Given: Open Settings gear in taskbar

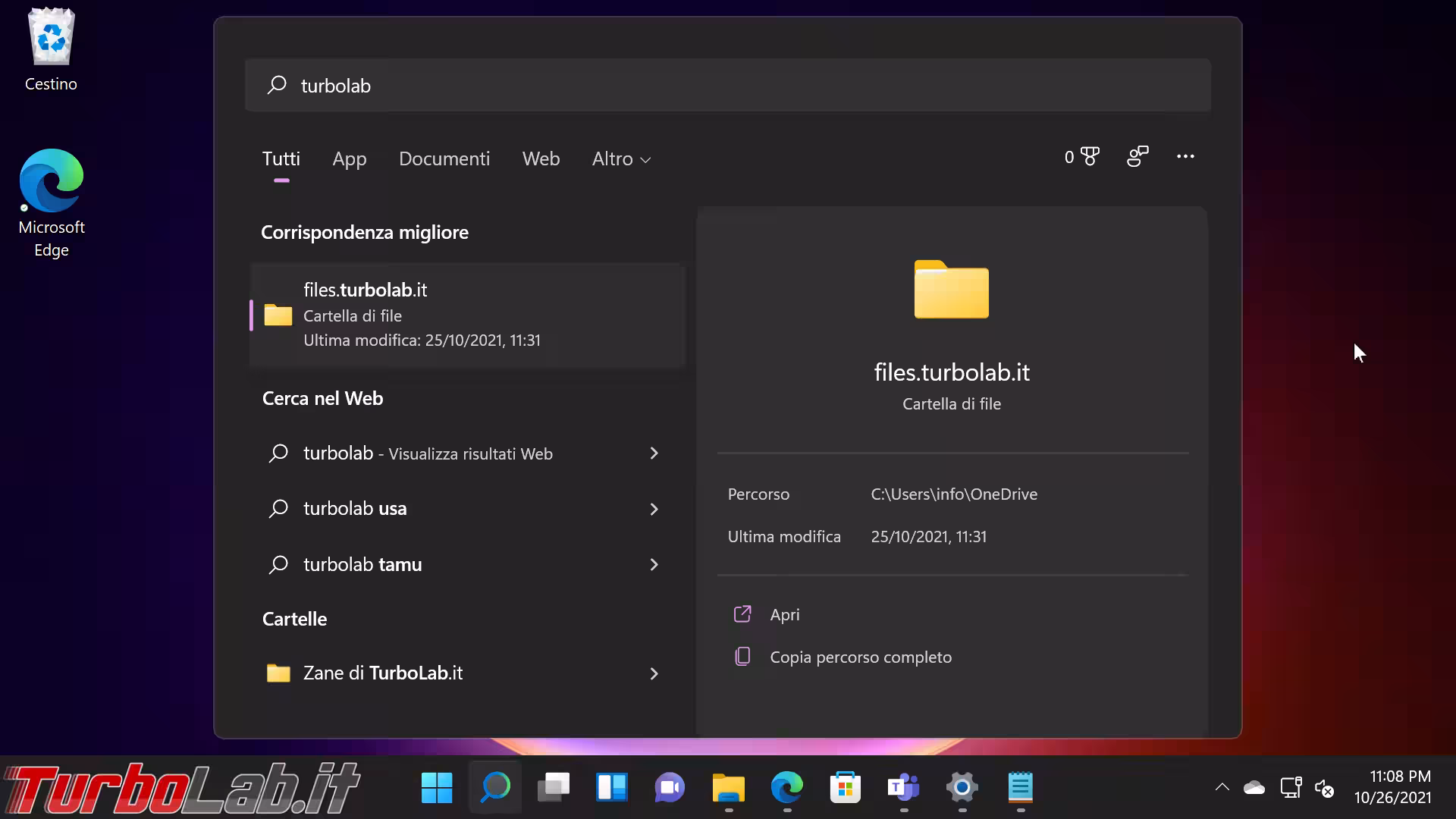Looking at the screenshot, I should coord(962,788).
